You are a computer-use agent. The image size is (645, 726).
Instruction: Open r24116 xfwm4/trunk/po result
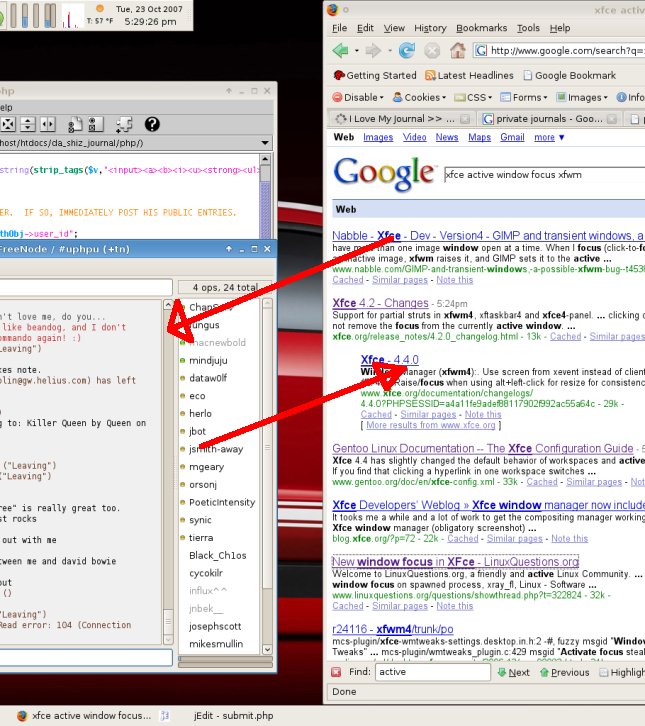click(393, 629)
